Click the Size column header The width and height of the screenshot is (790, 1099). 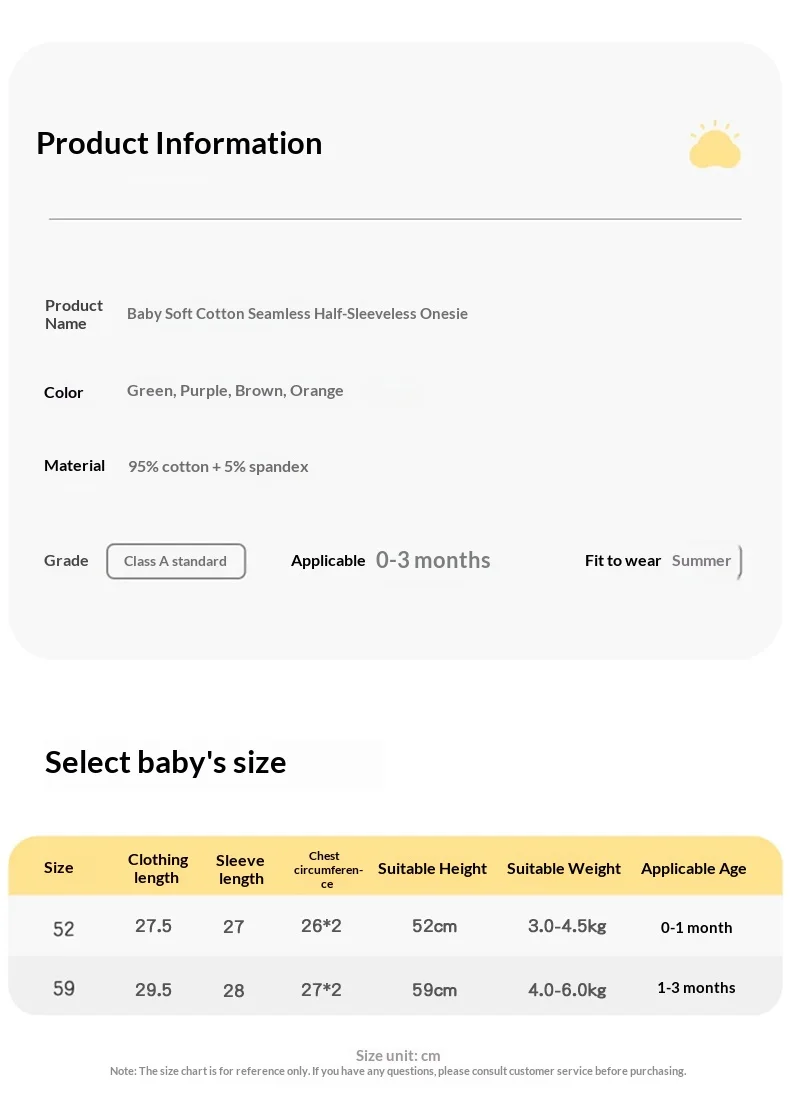59,868
